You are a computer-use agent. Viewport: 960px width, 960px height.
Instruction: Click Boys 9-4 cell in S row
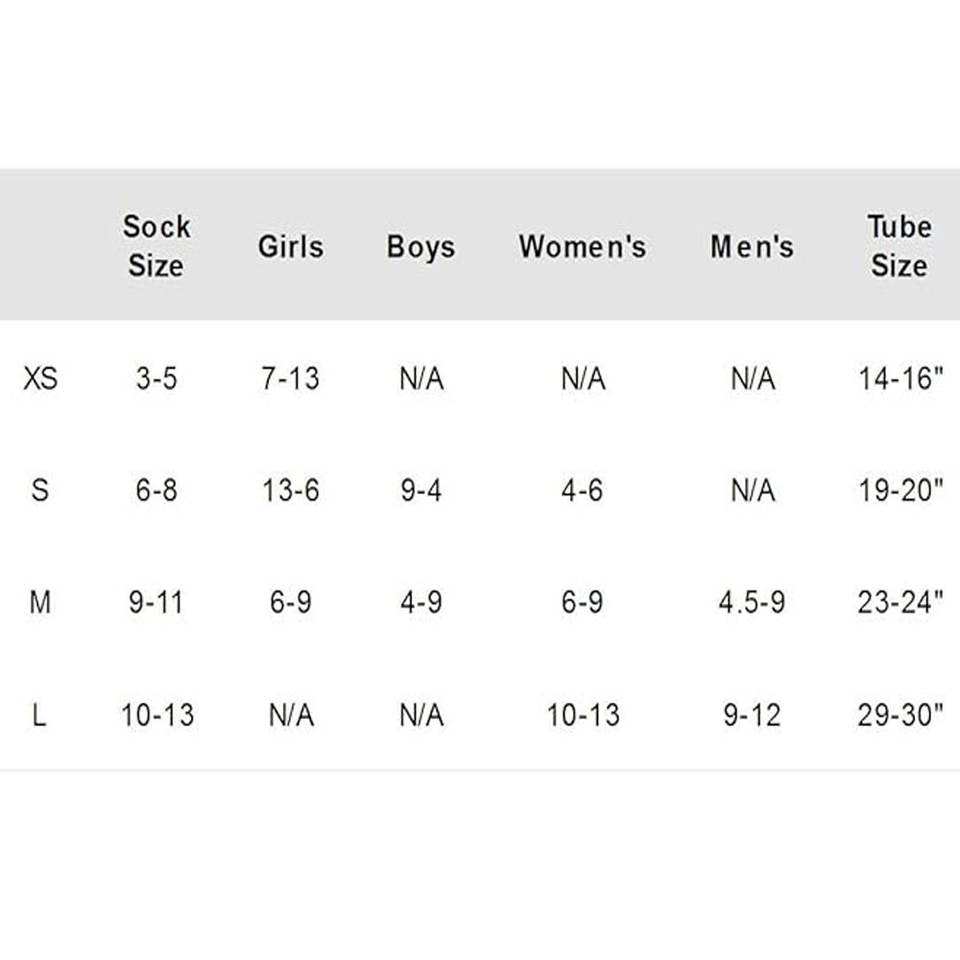420,491
